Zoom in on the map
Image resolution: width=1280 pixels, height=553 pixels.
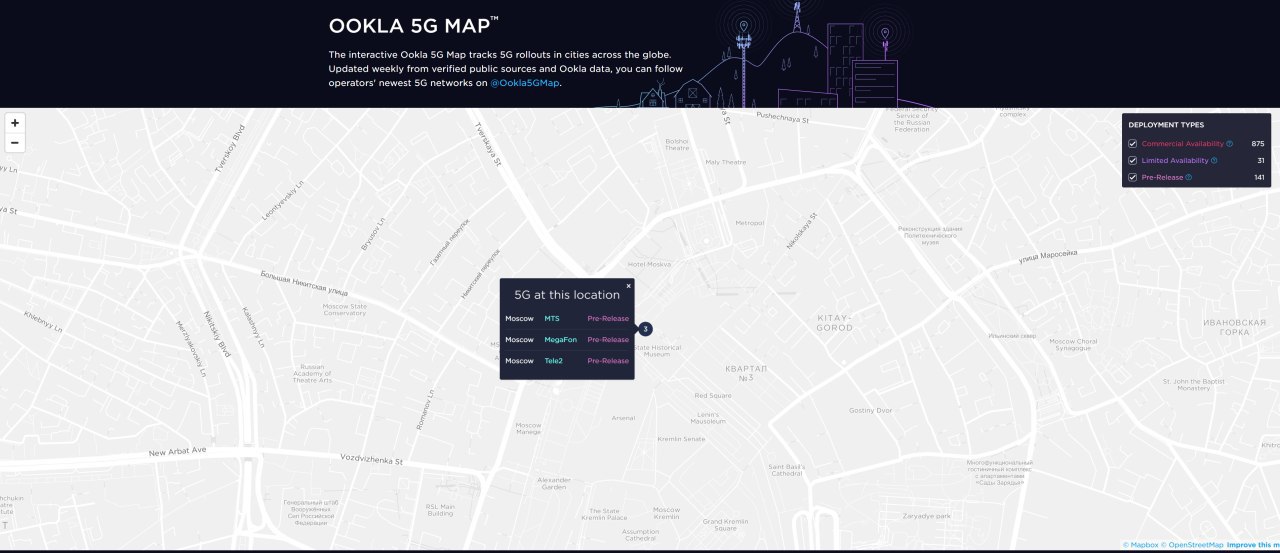(15, 123)
